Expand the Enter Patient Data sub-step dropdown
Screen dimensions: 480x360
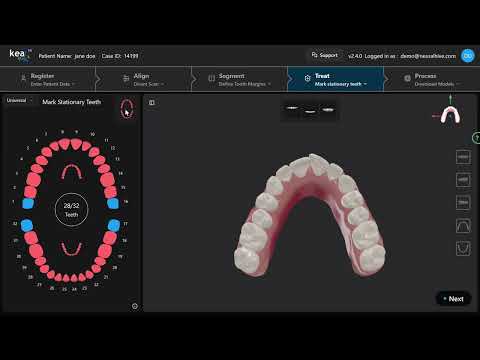coord(52,84)
